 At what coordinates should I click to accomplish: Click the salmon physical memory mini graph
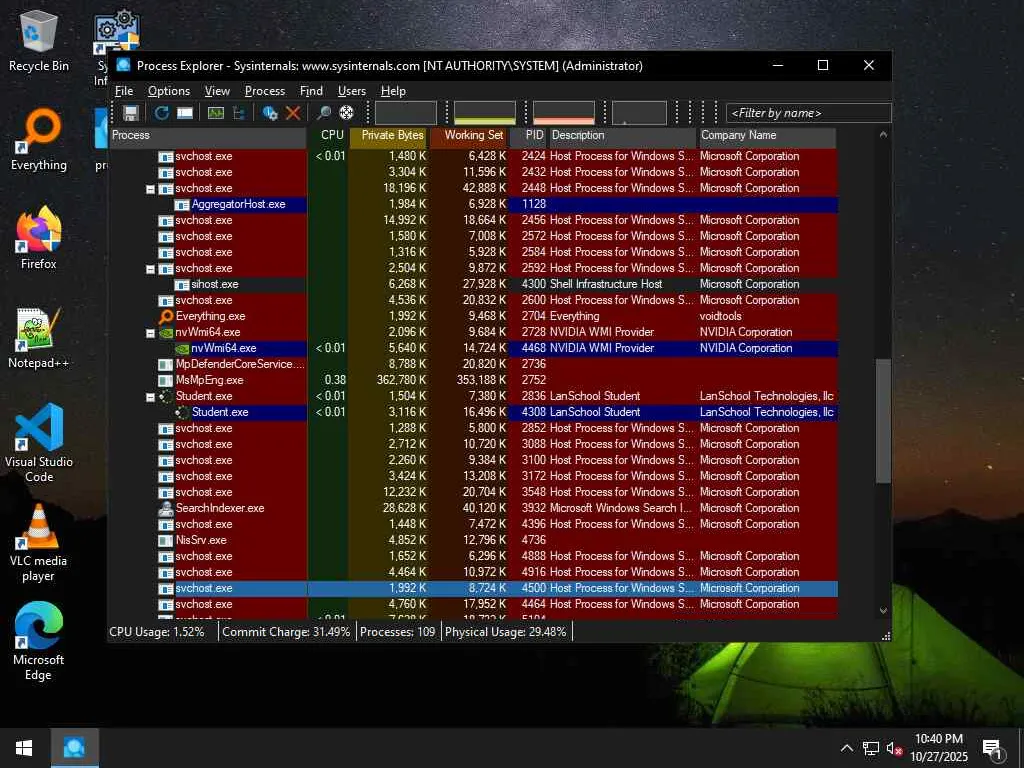[564, 113]
